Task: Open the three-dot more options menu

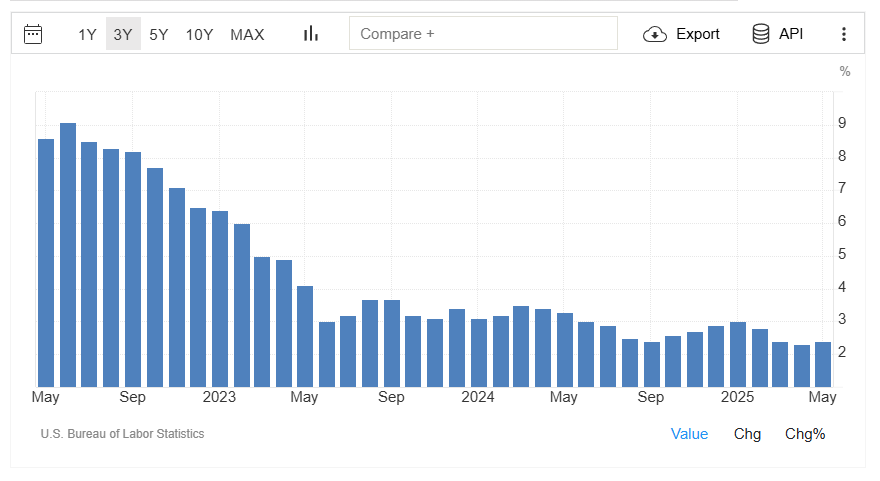Action: click(x=843, y=34)
